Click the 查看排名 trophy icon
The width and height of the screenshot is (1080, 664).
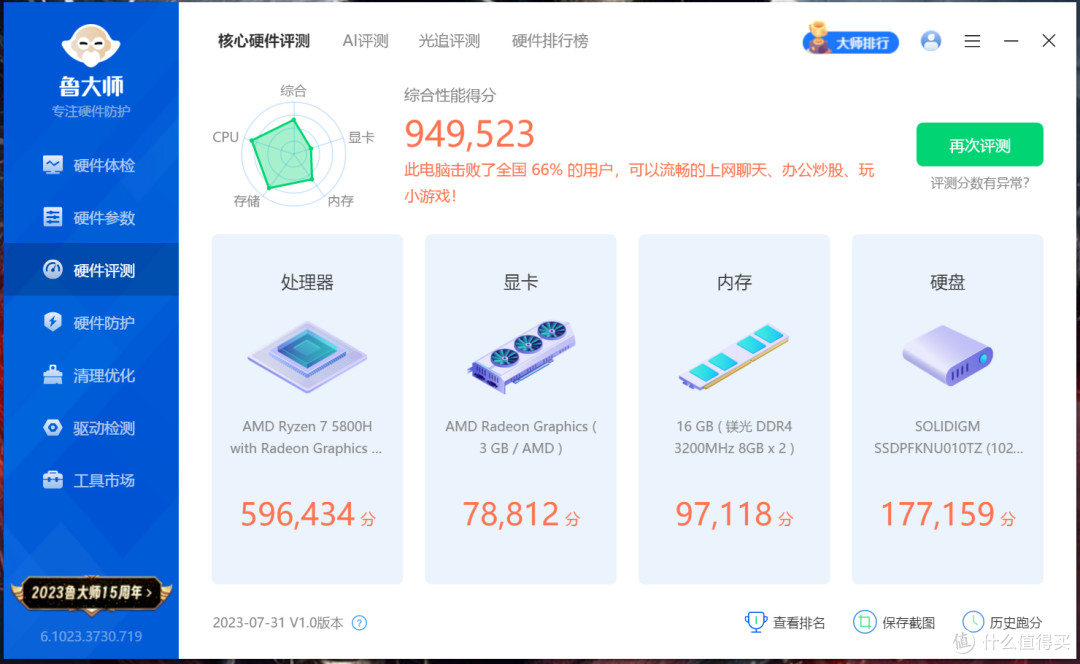(x=756, y=622)
